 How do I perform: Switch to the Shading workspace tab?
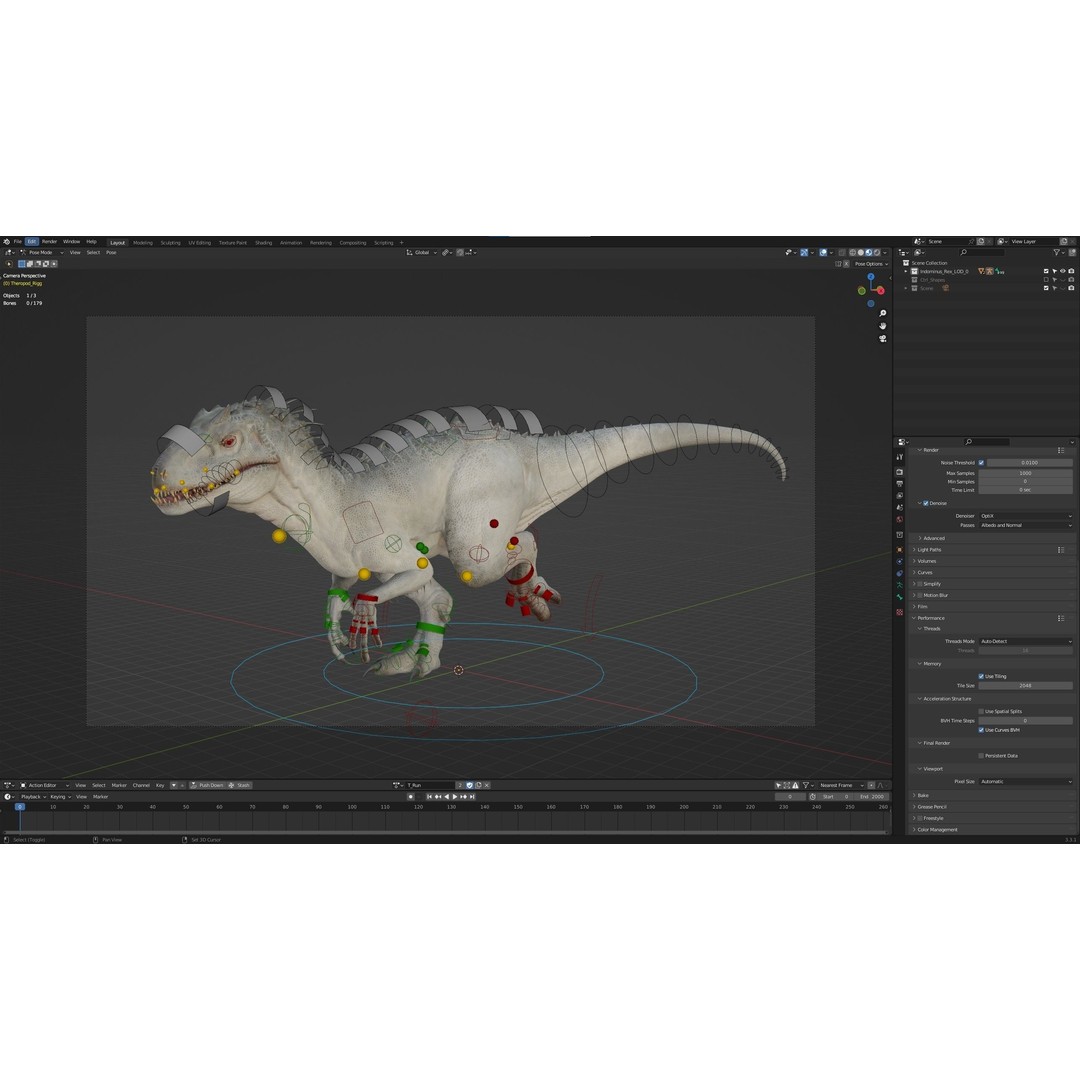coord(263,242)
